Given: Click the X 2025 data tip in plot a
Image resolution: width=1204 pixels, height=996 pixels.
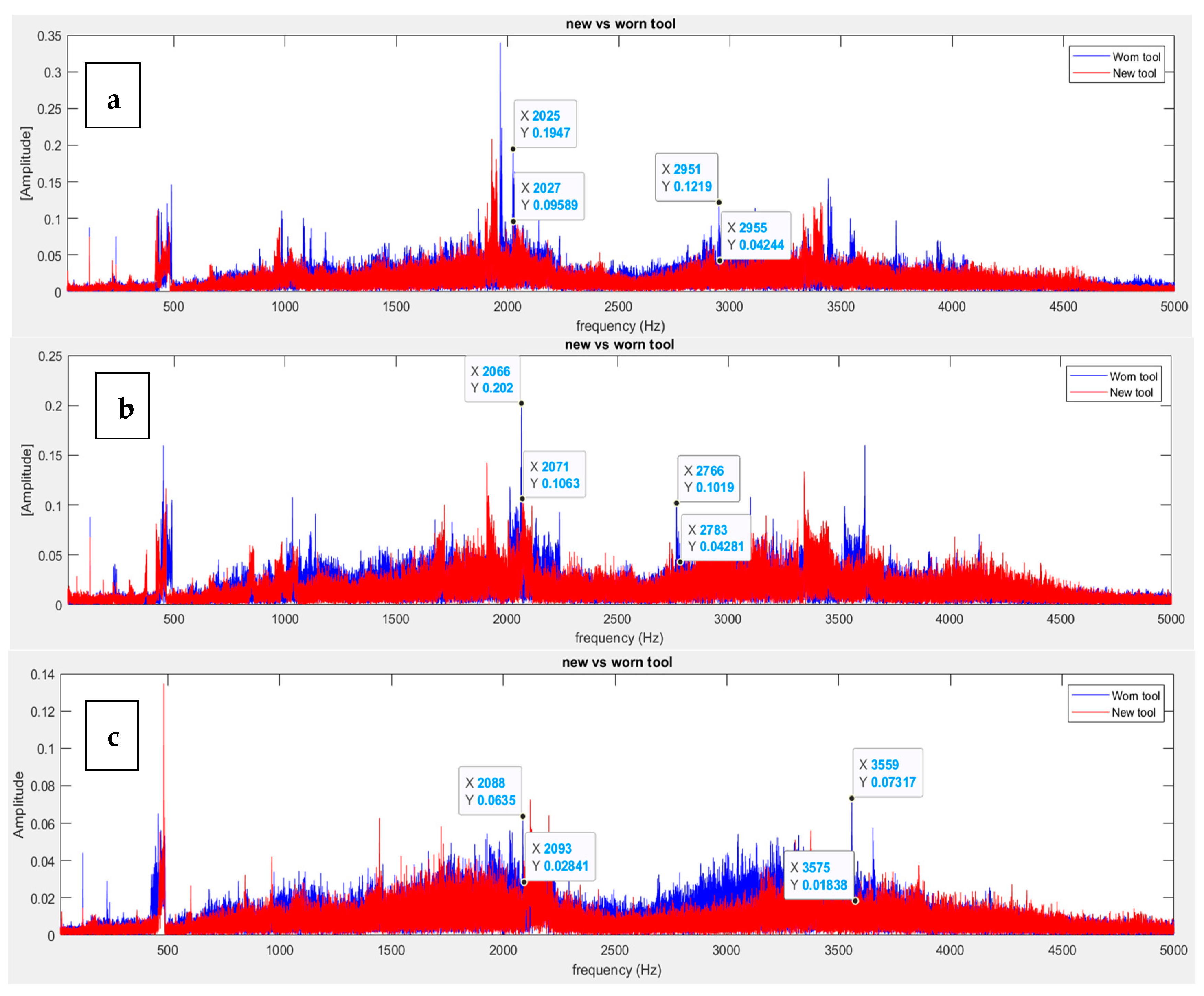Looking at the screenshot, I should click(x=545, y=124).
